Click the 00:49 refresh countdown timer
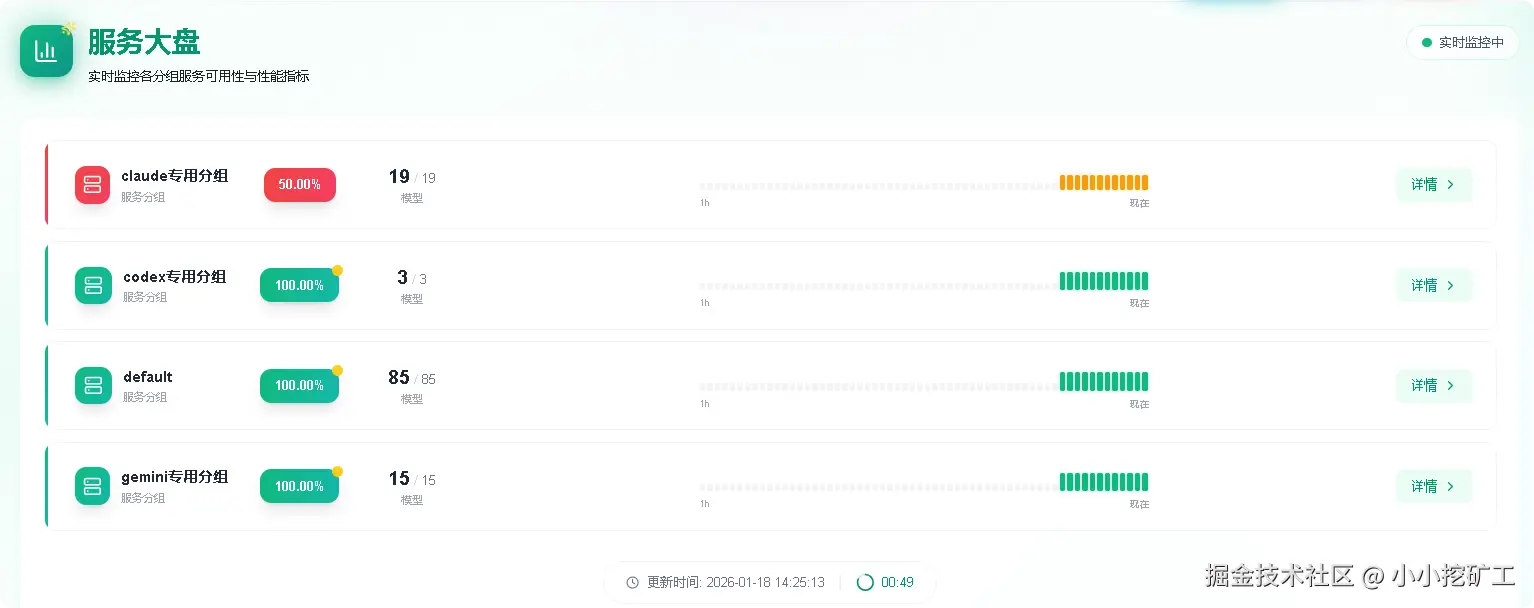The width and height of the screenshot is (1534, 608). (x=897, y=582)
